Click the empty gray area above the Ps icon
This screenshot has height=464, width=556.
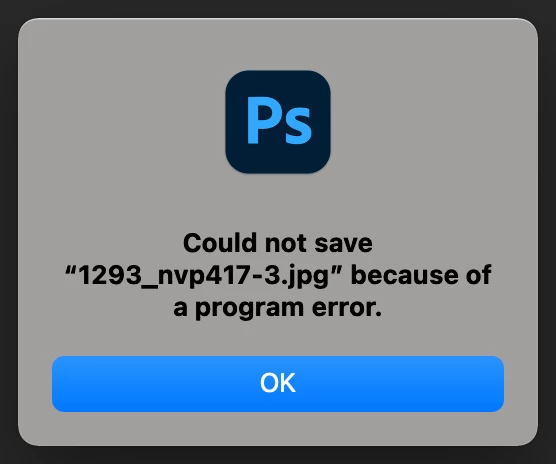click(278, 44)
